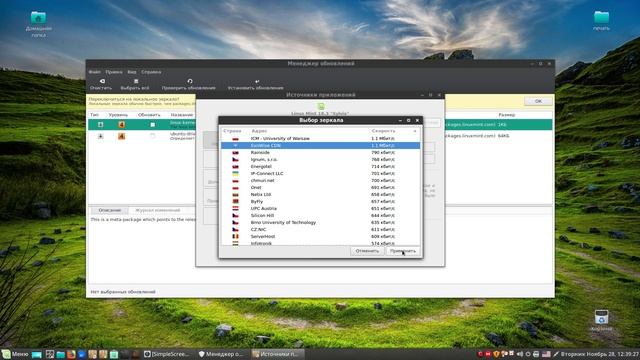Screen dimensions: 640x360
Task: Open the Домашняя папка desktop folder icon
Action: pyautogui.click(x=39, y=24)
